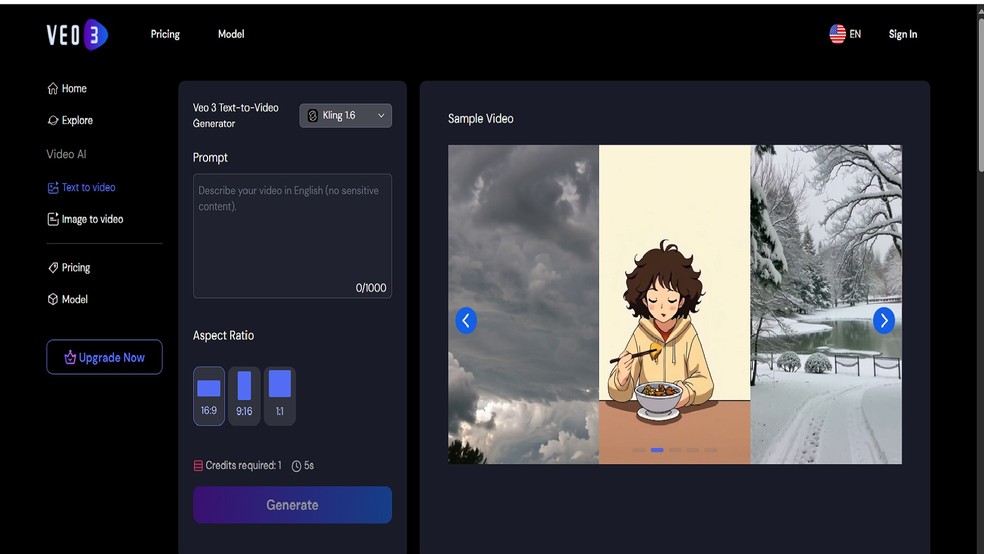The image size is (984, 554).
Task: Click the crown icon on Upgrade Now
Action: pos(70,357)
